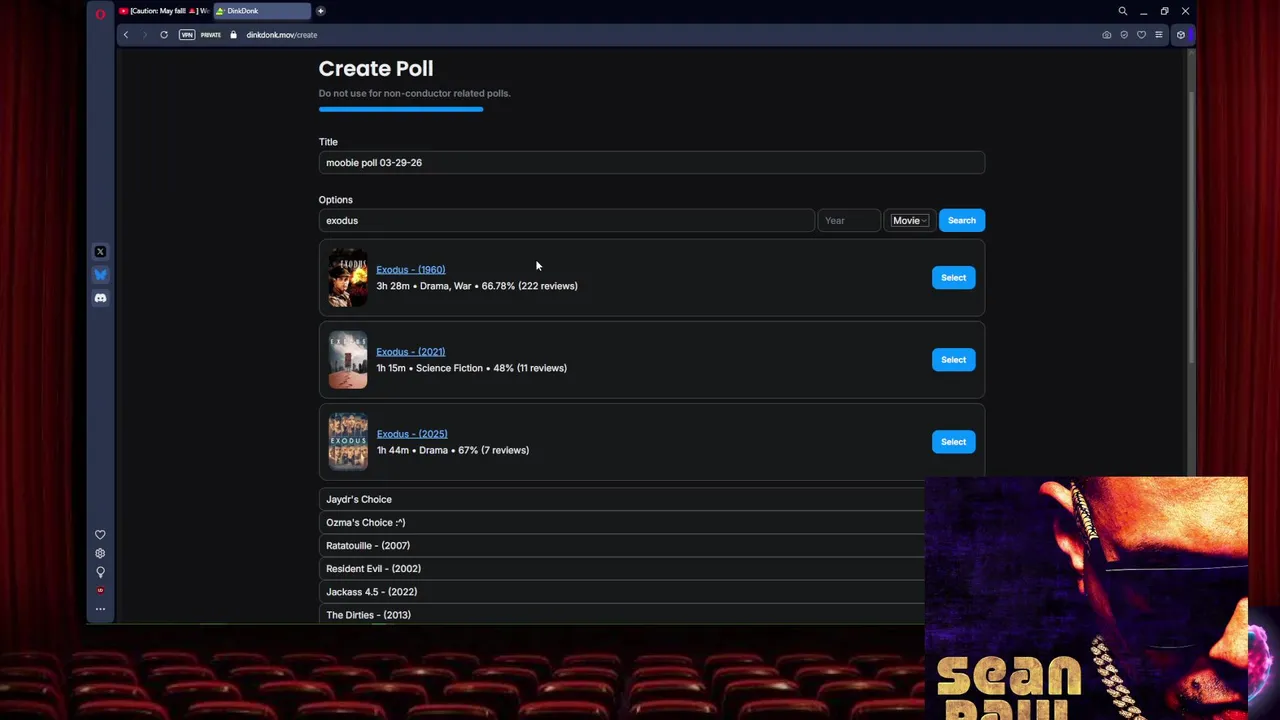
Task: Click the page vertical scrollbar
Action: (x=1190, y=227)
